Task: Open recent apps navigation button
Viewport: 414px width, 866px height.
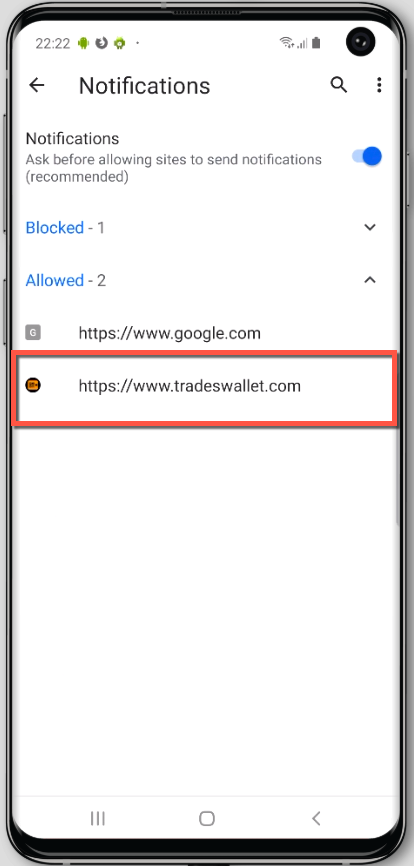Action: tap(98, 819)
